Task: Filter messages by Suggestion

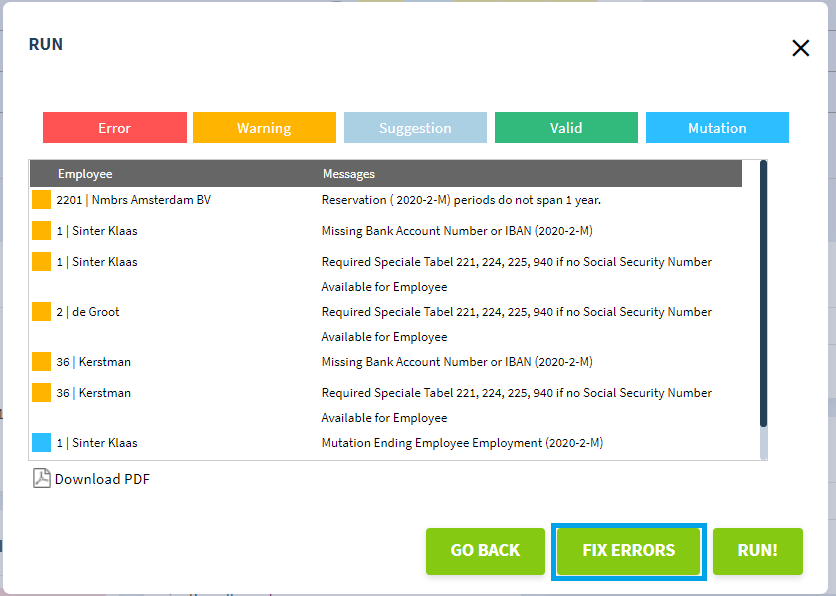Action: [x=415, y=127]
